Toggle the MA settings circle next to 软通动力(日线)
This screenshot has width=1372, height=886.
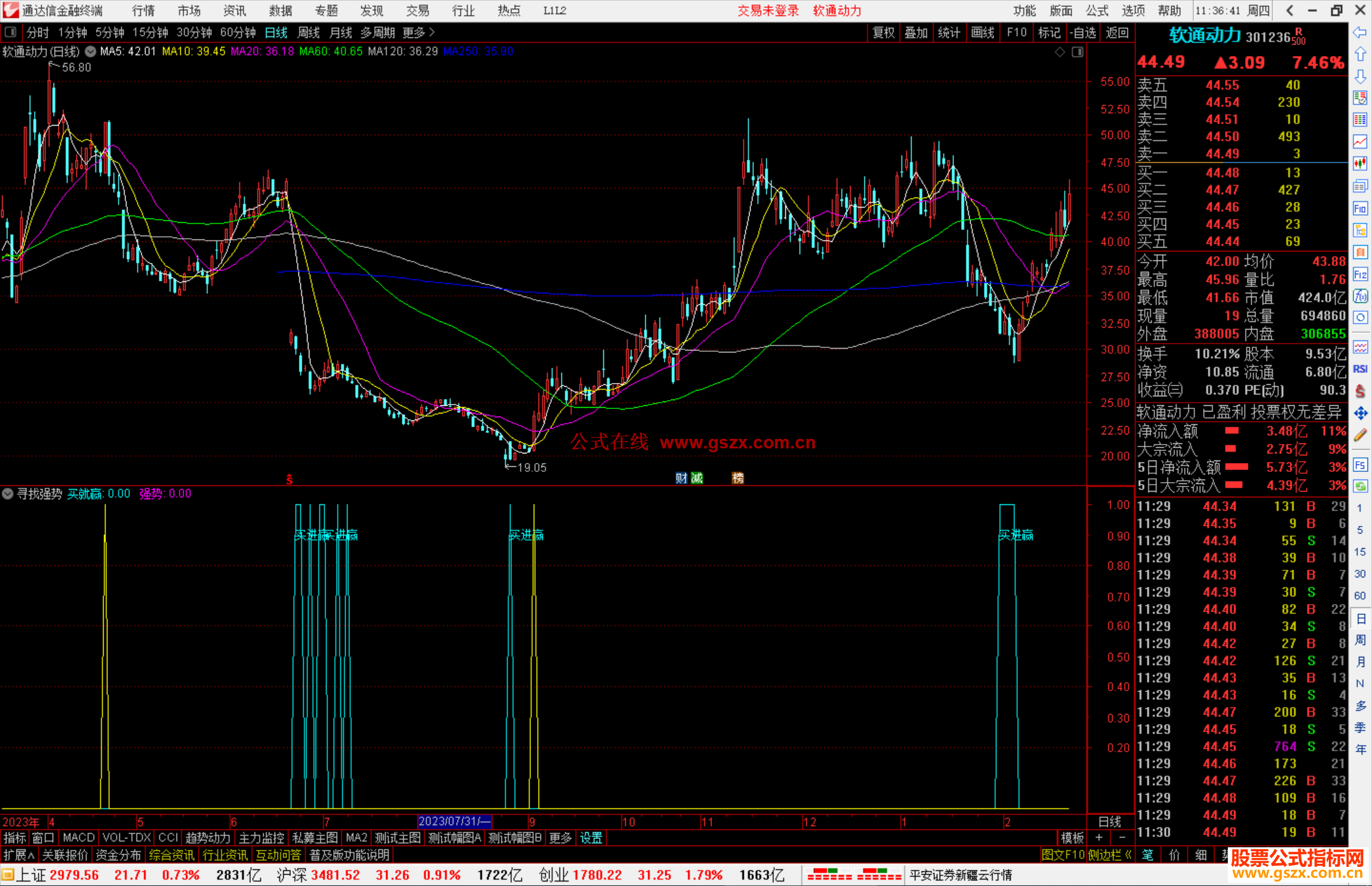[x=91, y=51]
